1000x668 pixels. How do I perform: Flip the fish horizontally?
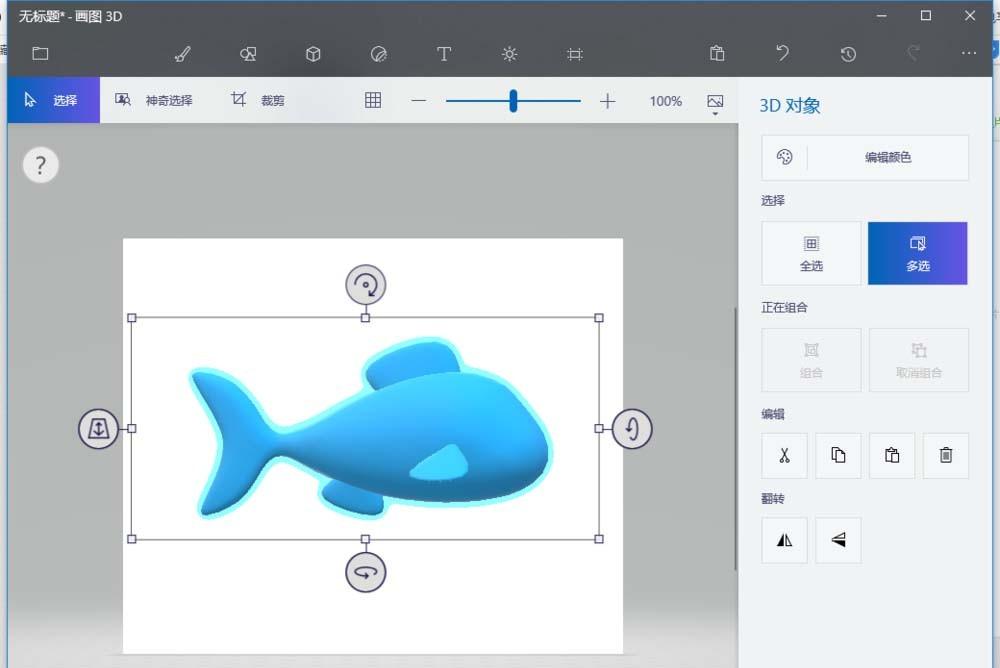tap(784, 540)
